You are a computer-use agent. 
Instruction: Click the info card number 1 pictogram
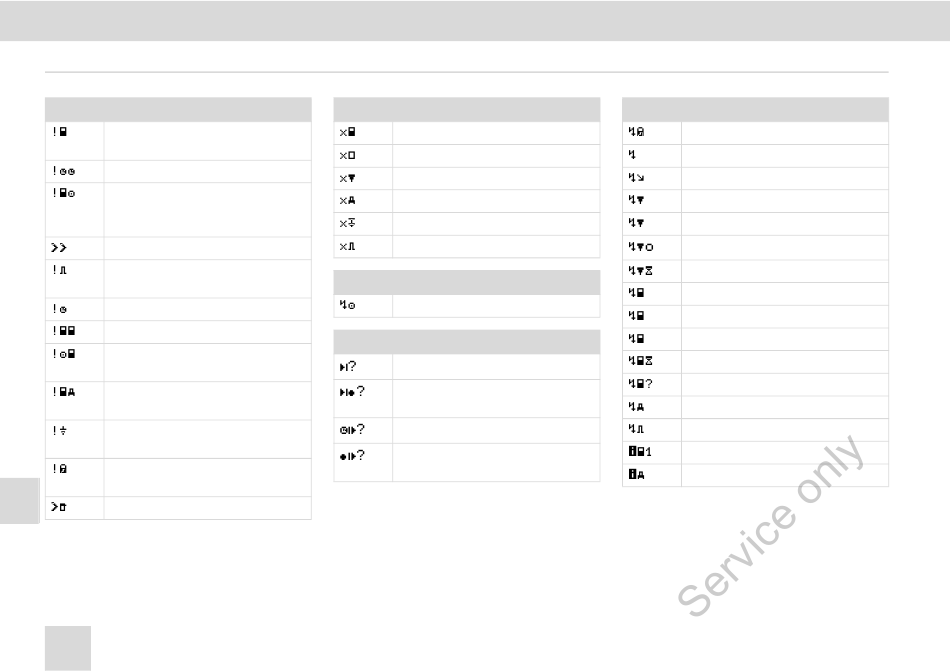pos(639,452)
